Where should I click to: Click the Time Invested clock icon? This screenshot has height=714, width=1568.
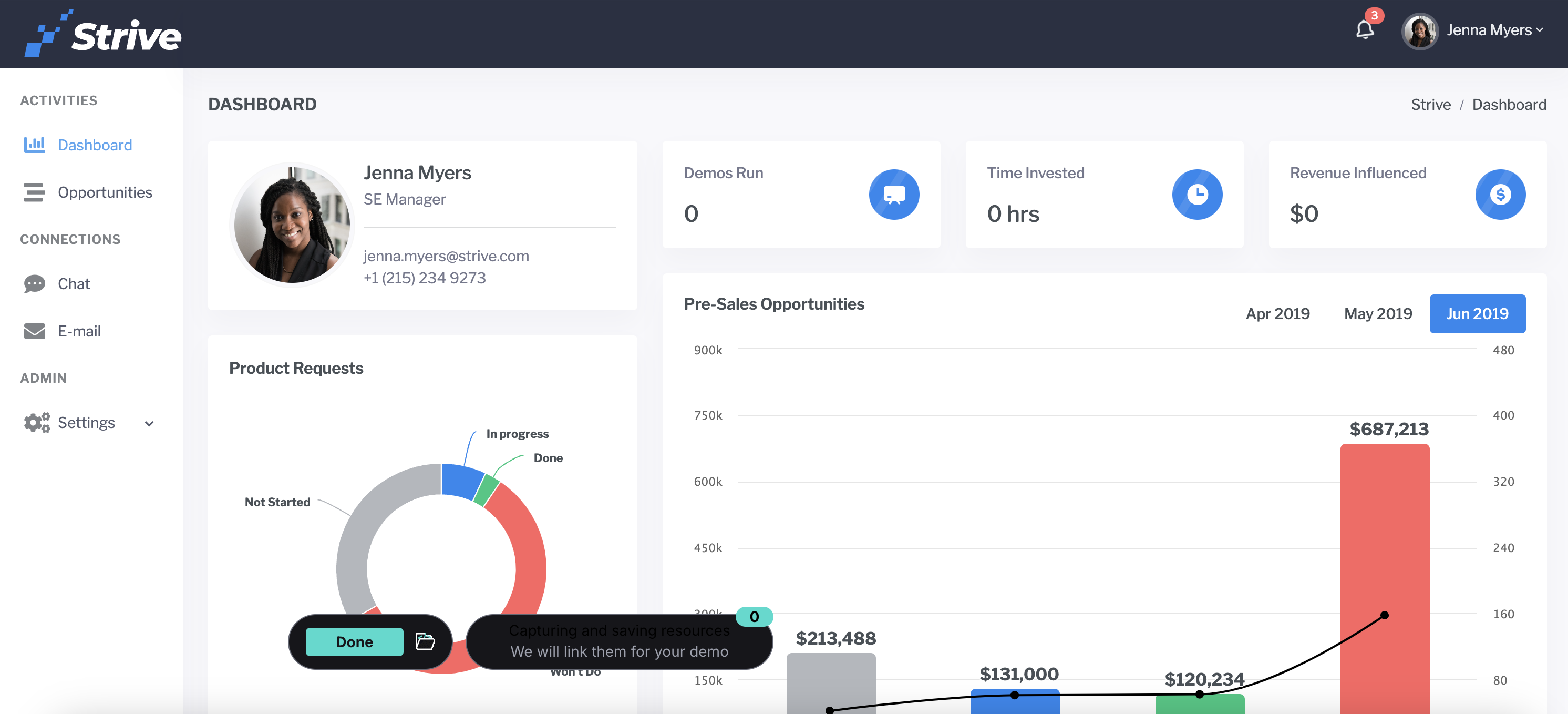1196,195
